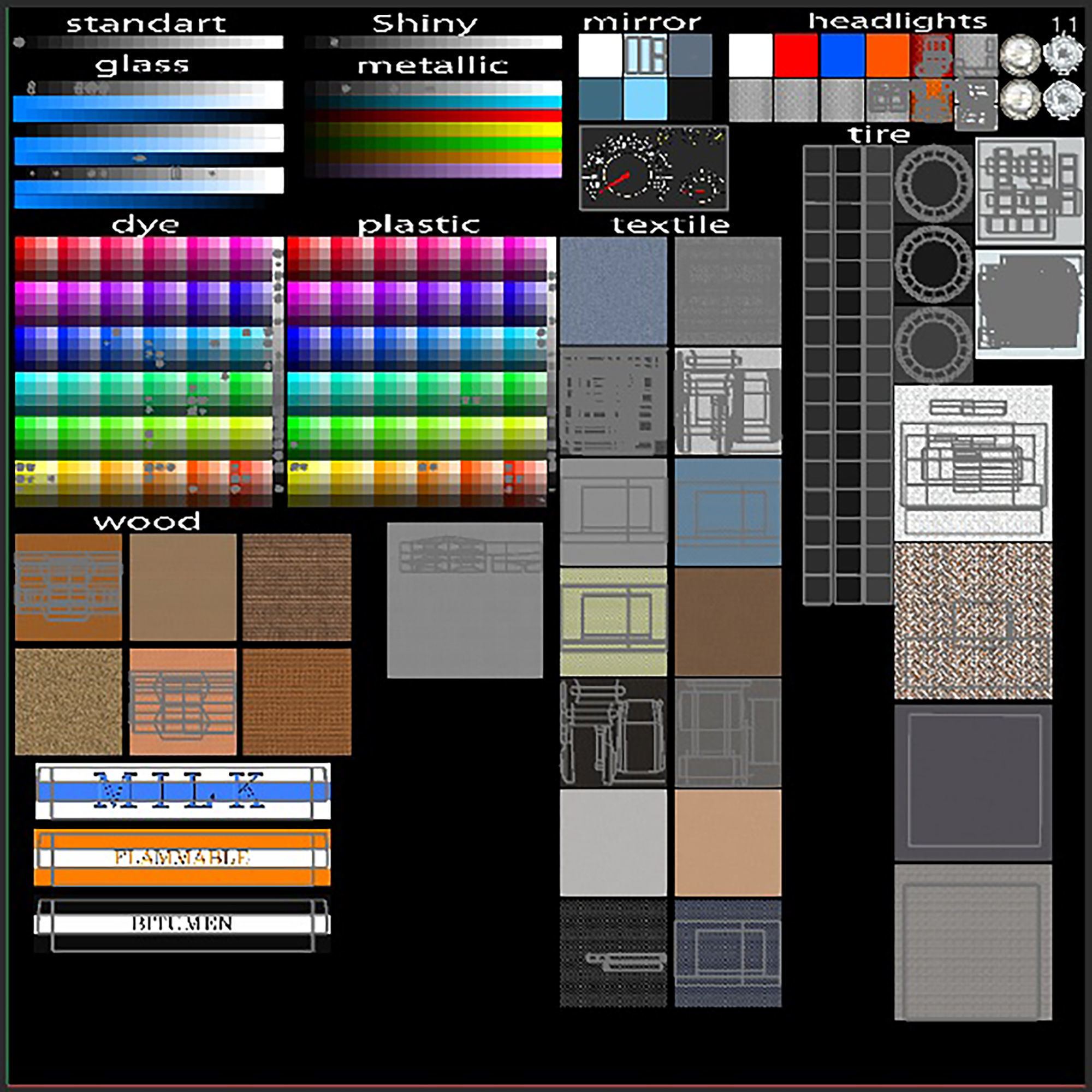The image size is (1092, 1092).
Task: Pick the orange headlights color swatch
Action: click(x=887, y=55)
